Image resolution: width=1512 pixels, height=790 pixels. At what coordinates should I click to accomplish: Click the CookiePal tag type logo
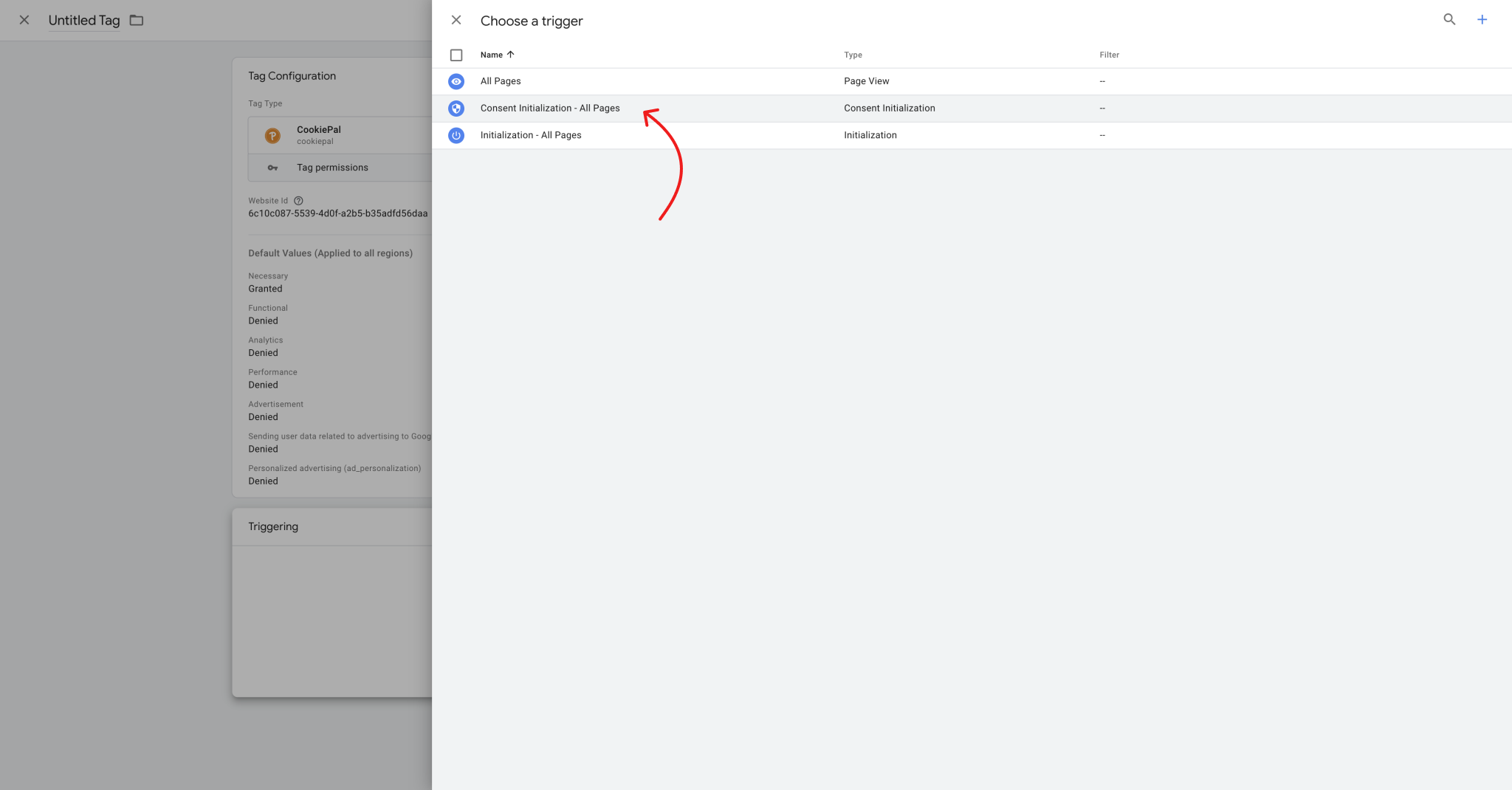click(x=273, y=135)
